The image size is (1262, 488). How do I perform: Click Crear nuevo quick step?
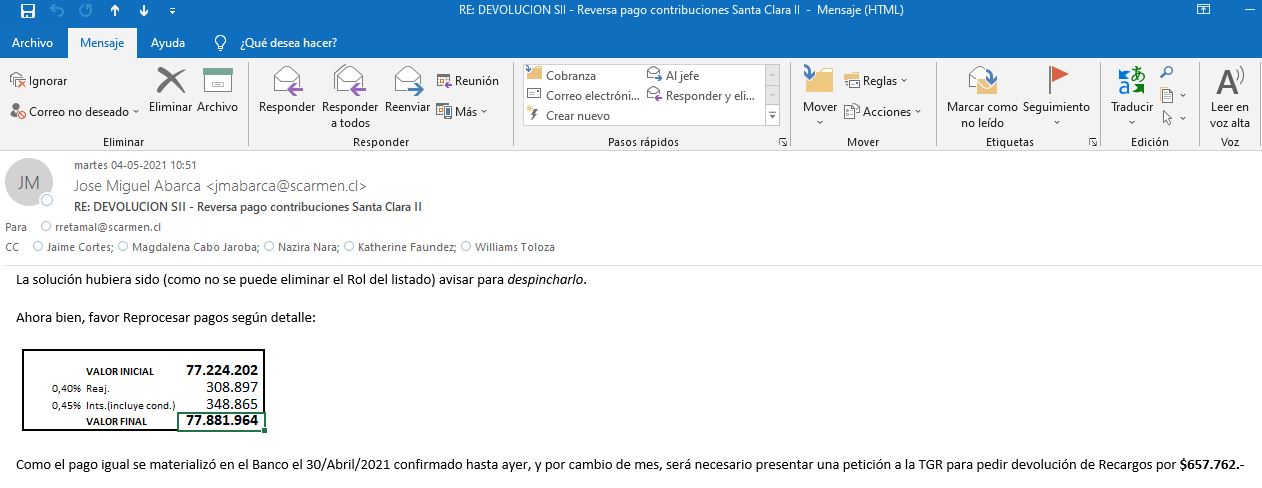point(577,116)
